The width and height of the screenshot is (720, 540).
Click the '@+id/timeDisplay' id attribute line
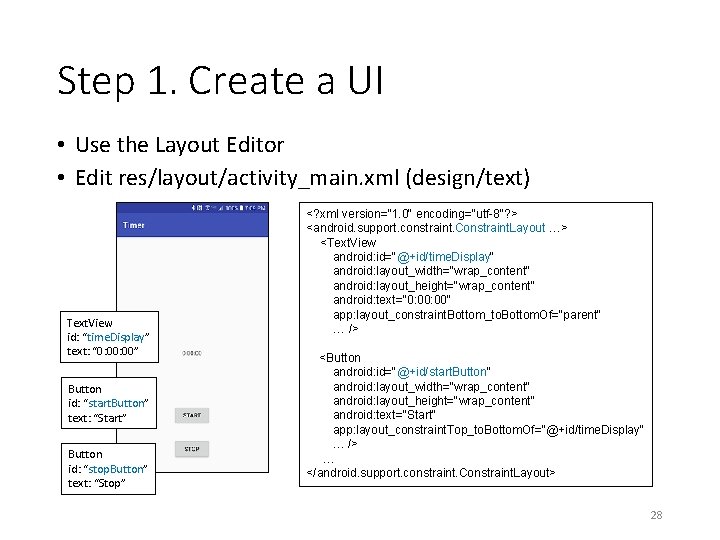point(413,257)
